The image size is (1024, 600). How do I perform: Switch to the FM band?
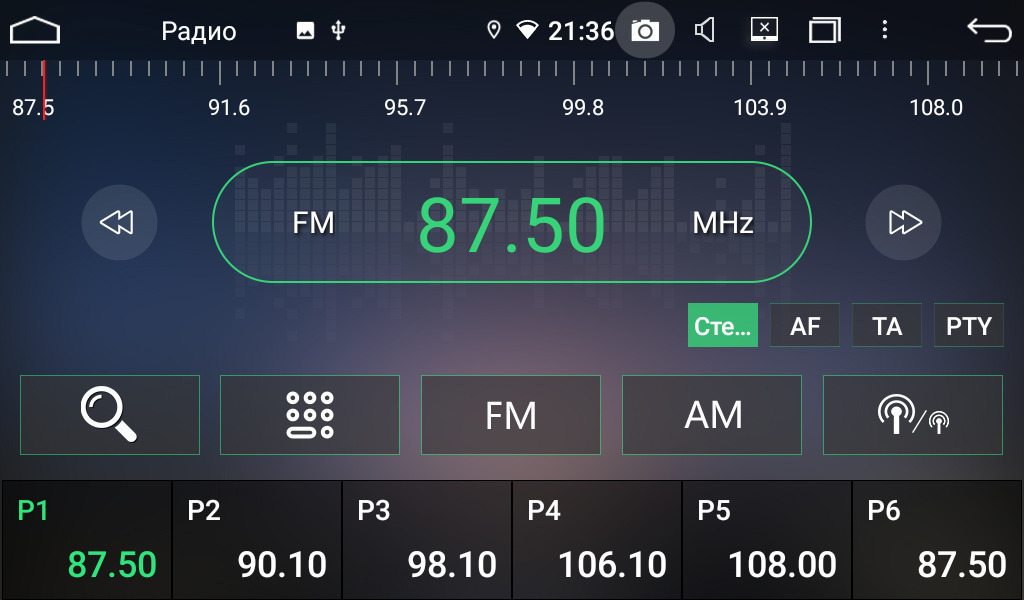pyautogui.click(x=511, y=415)
